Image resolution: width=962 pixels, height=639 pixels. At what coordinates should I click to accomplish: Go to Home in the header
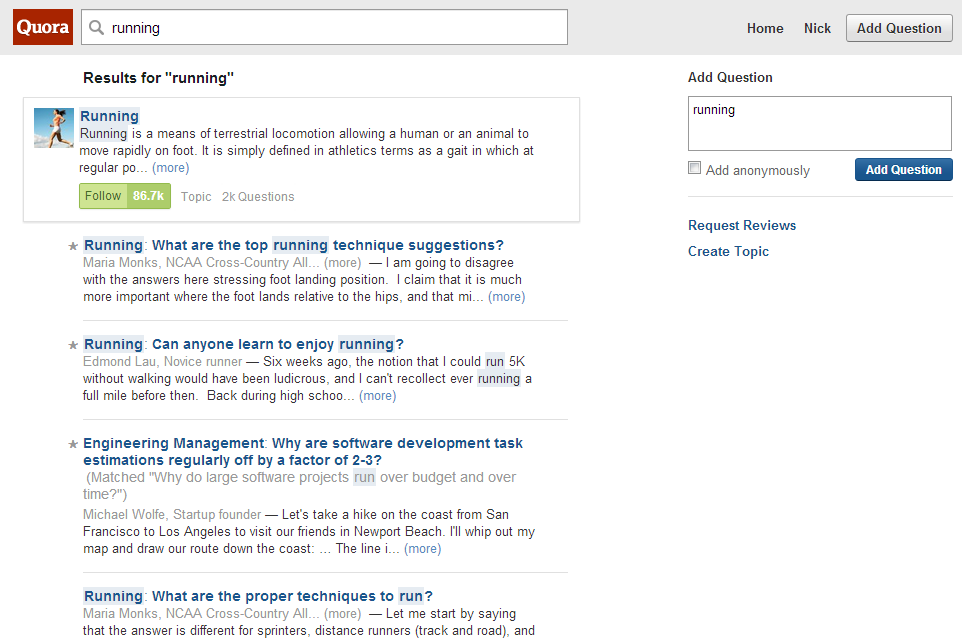tap(765, 28)
